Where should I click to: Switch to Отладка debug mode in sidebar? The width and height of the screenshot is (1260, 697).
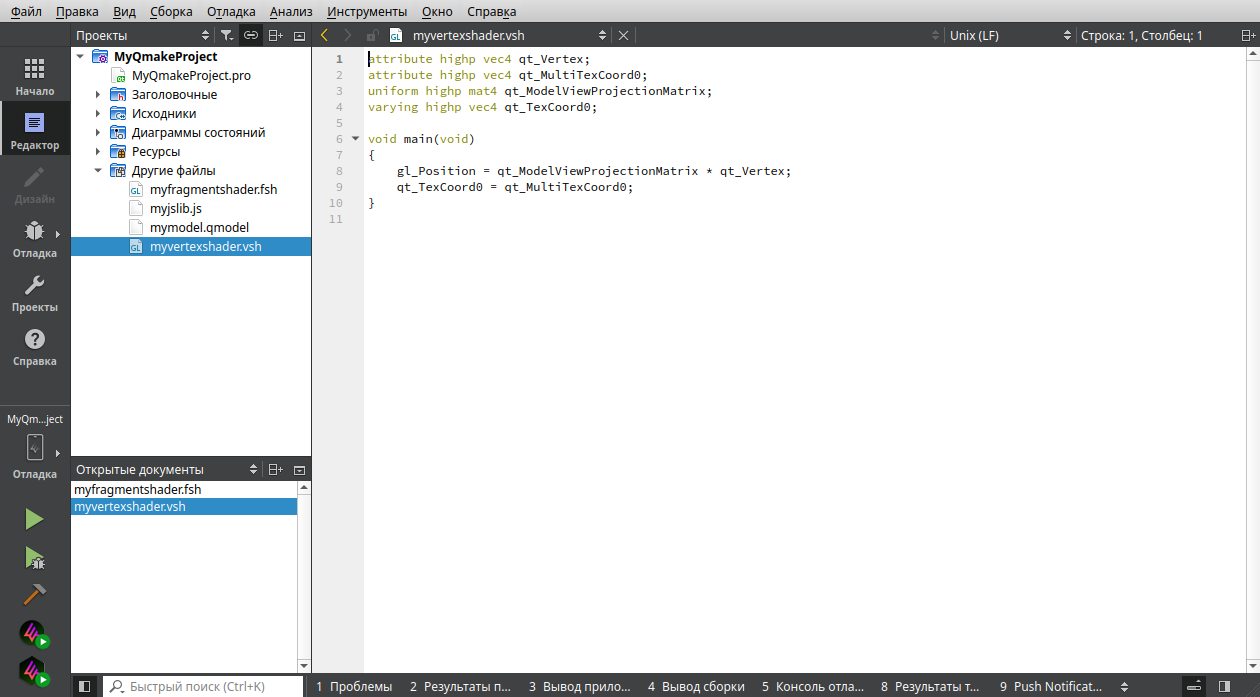(35, 238)
